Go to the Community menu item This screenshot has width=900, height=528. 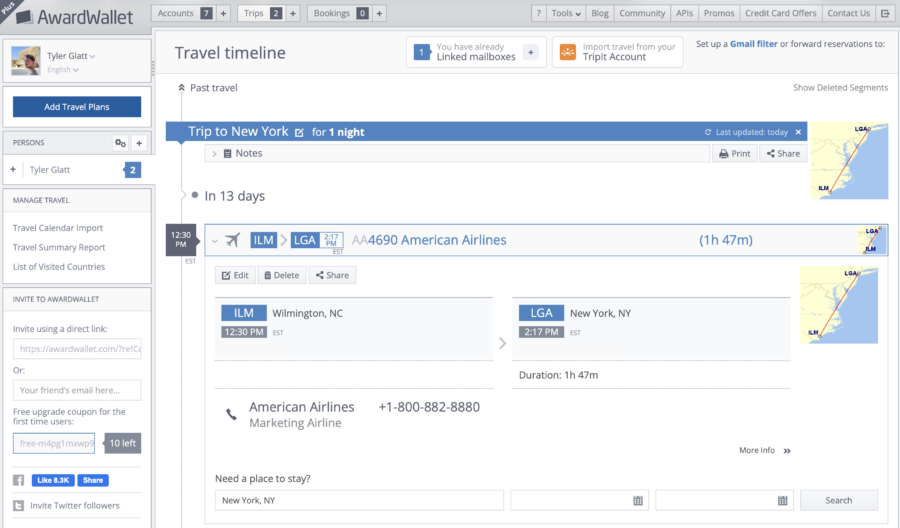[642, 13]
